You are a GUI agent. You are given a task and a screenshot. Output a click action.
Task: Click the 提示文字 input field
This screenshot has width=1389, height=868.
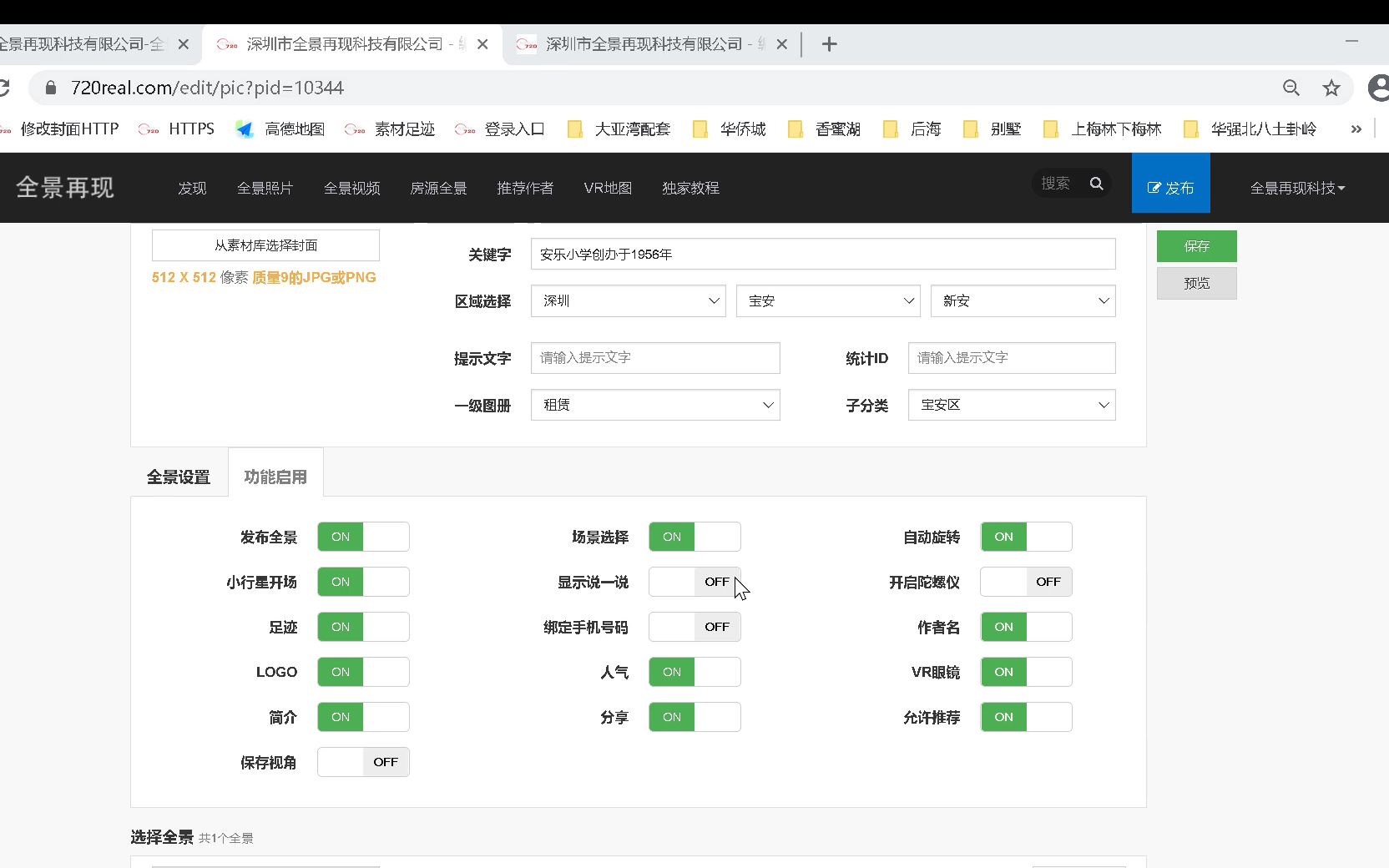[655, 358]
